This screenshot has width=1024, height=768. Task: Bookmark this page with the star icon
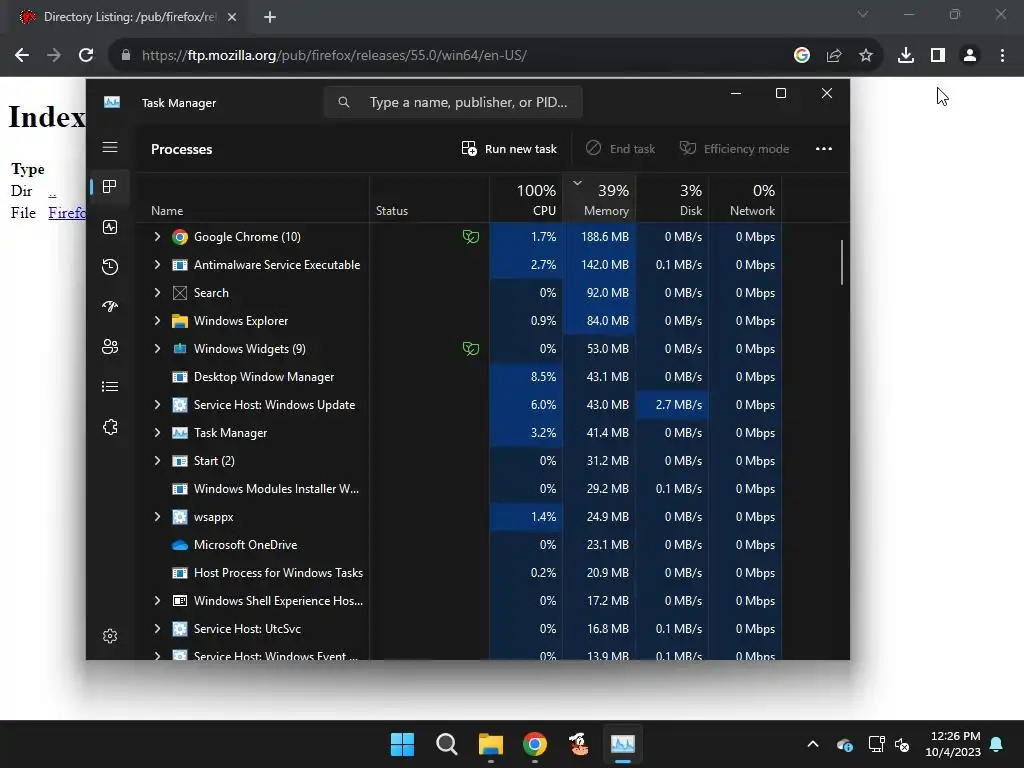[x=865, y=56]
